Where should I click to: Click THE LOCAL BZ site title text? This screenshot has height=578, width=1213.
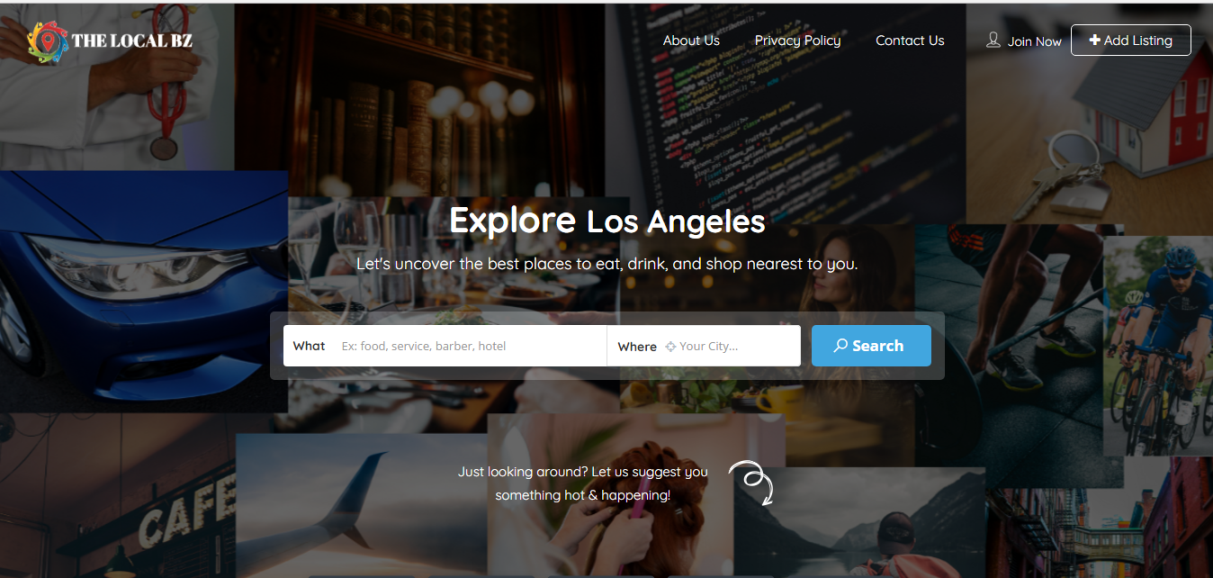[132, 42]
